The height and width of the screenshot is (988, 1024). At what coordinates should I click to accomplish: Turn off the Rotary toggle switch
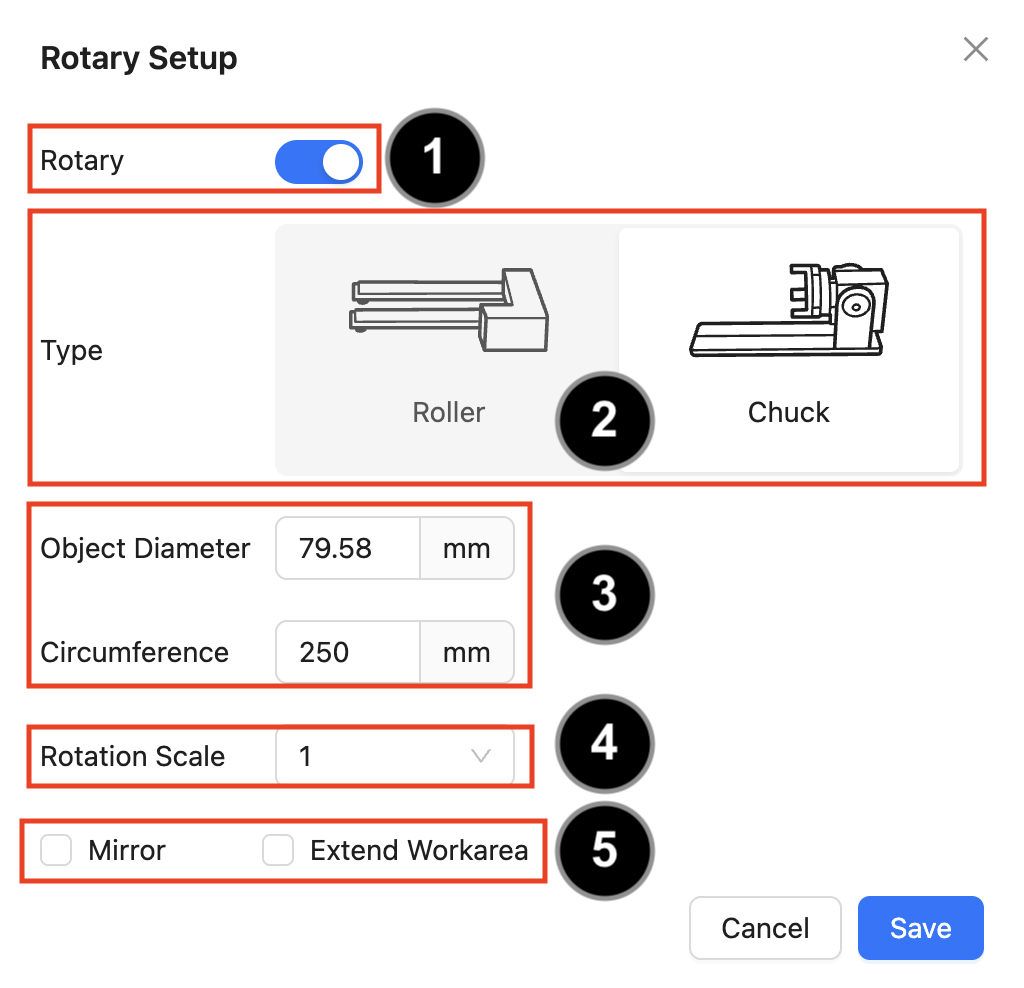coord(319,162)
